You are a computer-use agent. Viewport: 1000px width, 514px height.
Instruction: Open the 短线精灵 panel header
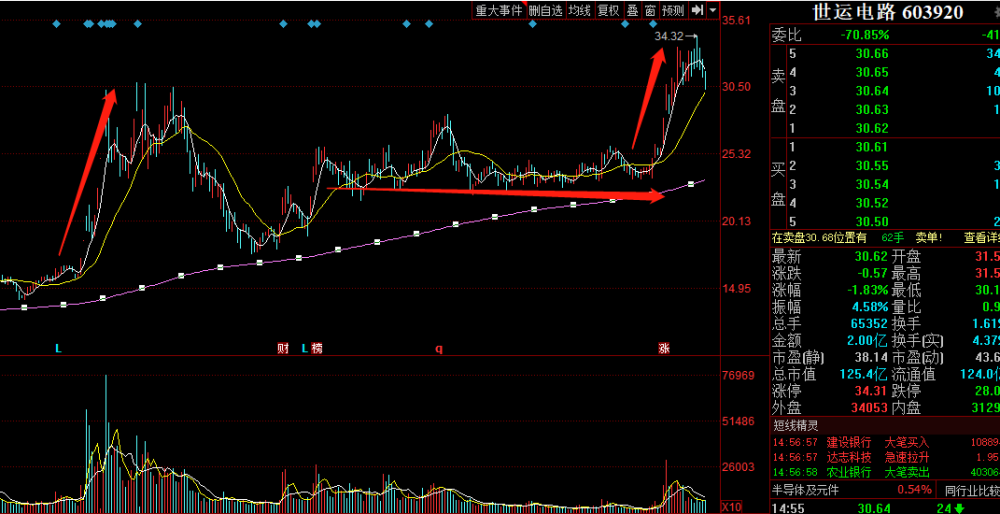click(797, 425)
